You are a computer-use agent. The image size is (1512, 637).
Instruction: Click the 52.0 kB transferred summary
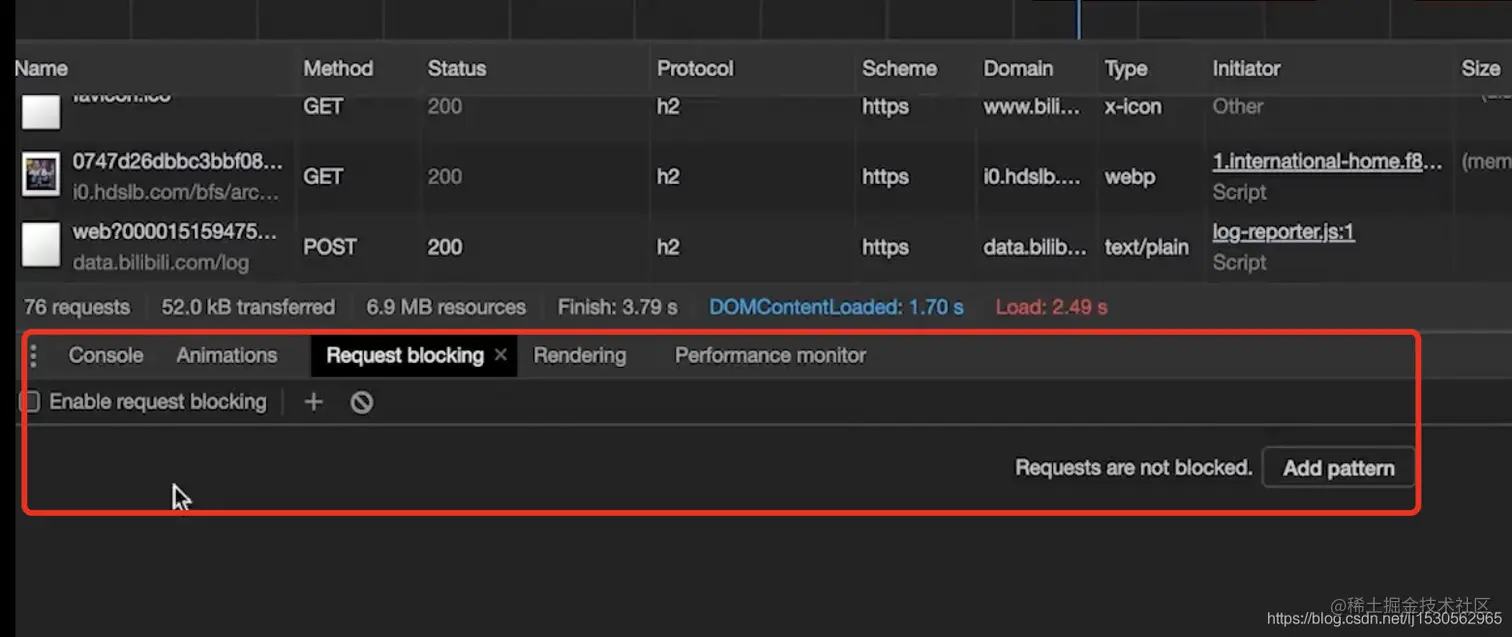(x=248, y=307)
